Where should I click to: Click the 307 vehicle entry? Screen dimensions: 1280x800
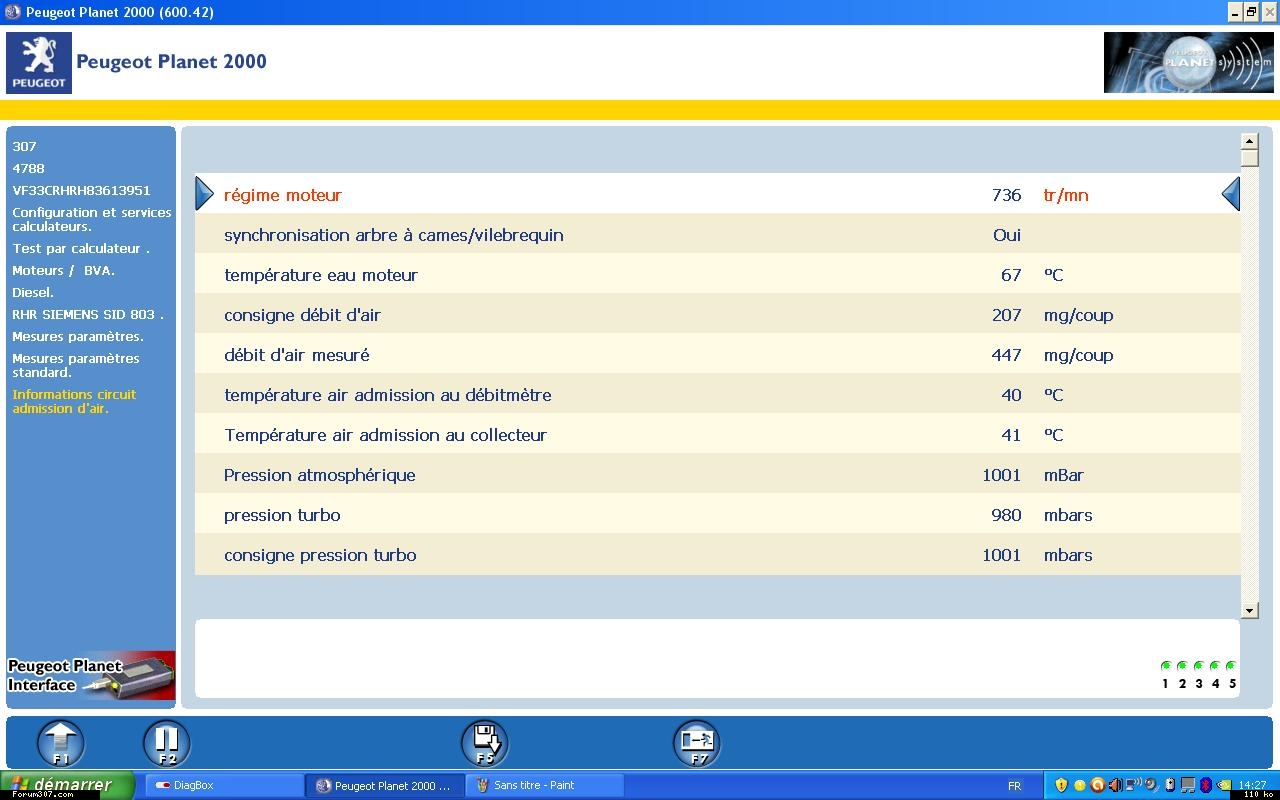(24, 146)
